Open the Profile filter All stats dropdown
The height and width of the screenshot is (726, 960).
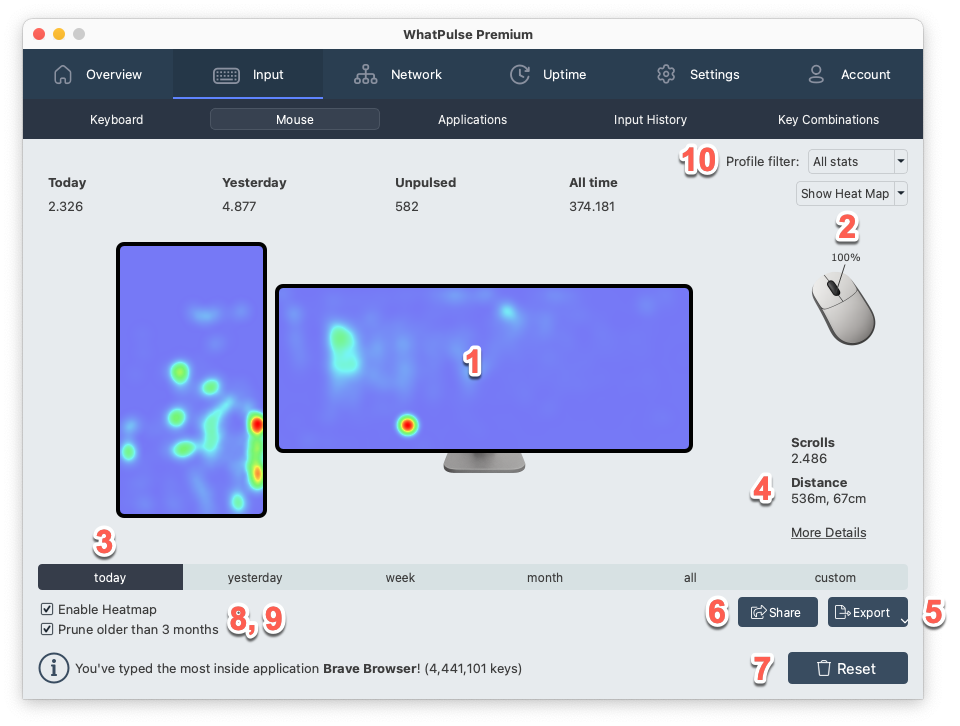(x=857, y=161)
